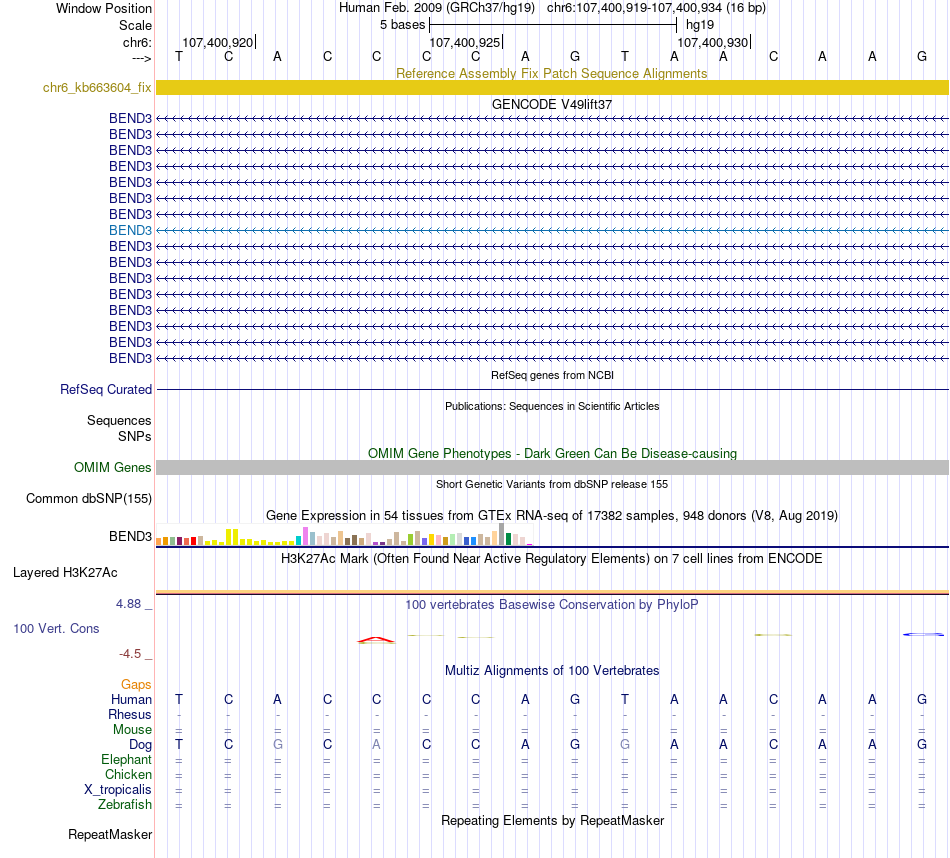The height and width of the screenshot is (858, 950).
Task: Click the -4.5 PhyloP lower scale value
Action: (130, 654)
